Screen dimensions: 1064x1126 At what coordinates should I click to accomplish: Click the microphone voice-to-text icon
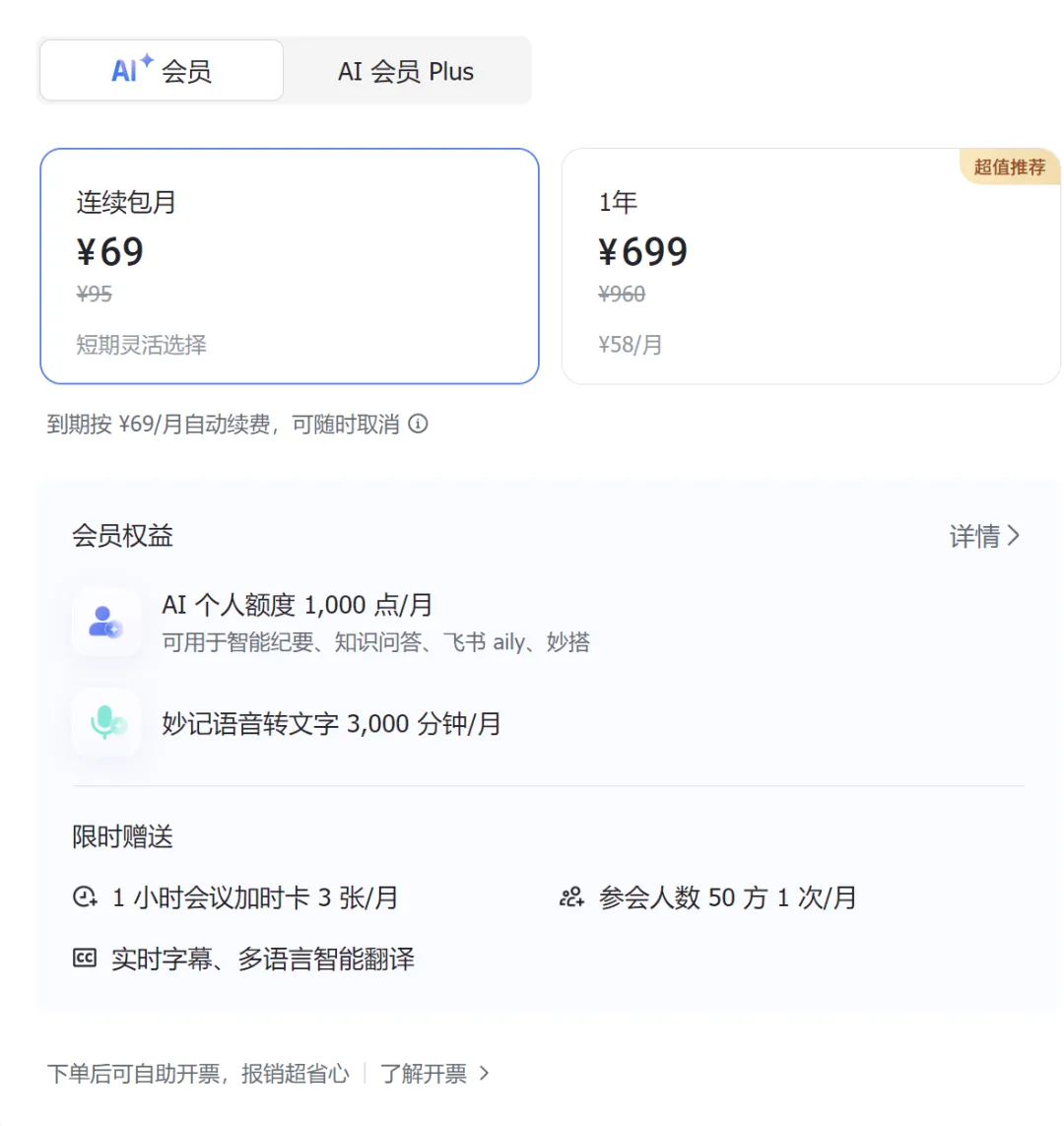click(106, 723)
